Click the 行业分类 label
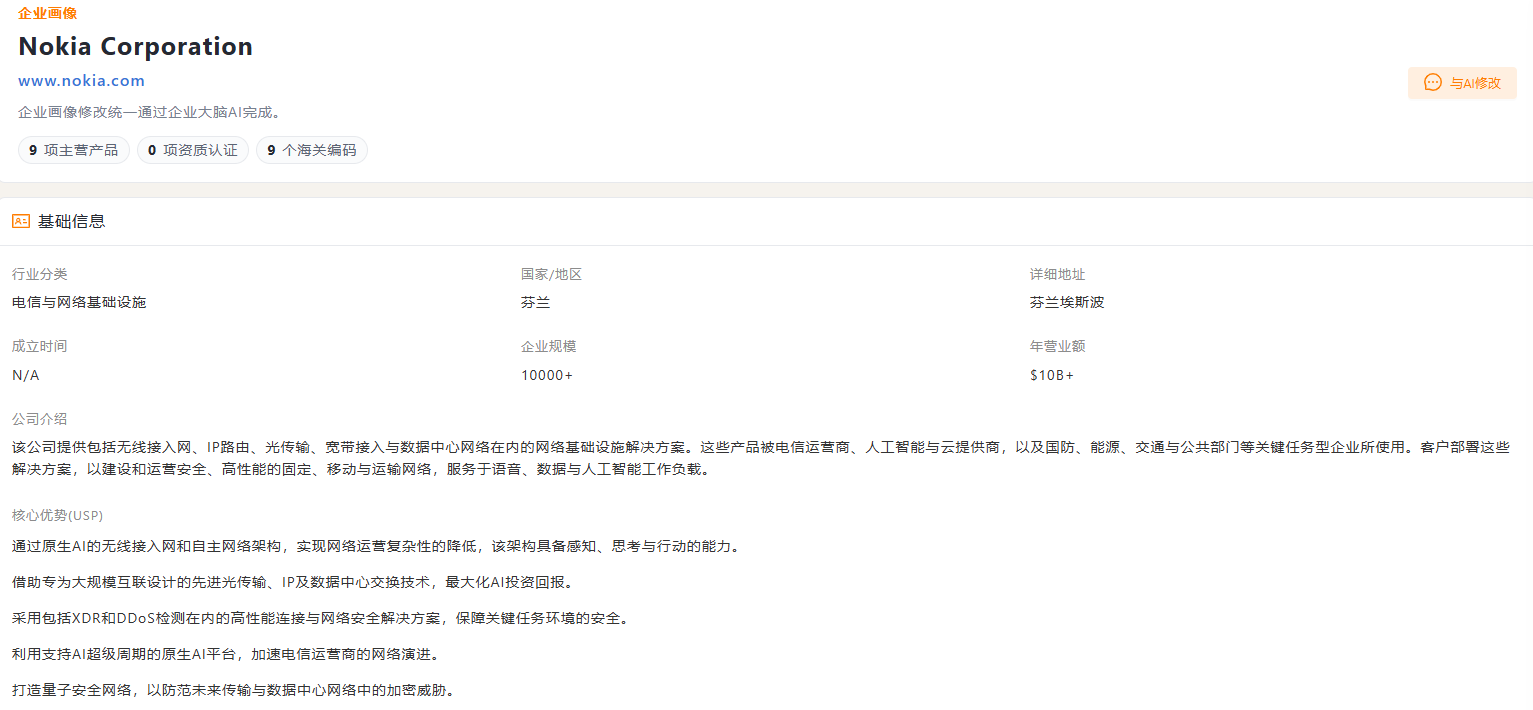This screenshot has width=1533, height=710. point(40,274)
